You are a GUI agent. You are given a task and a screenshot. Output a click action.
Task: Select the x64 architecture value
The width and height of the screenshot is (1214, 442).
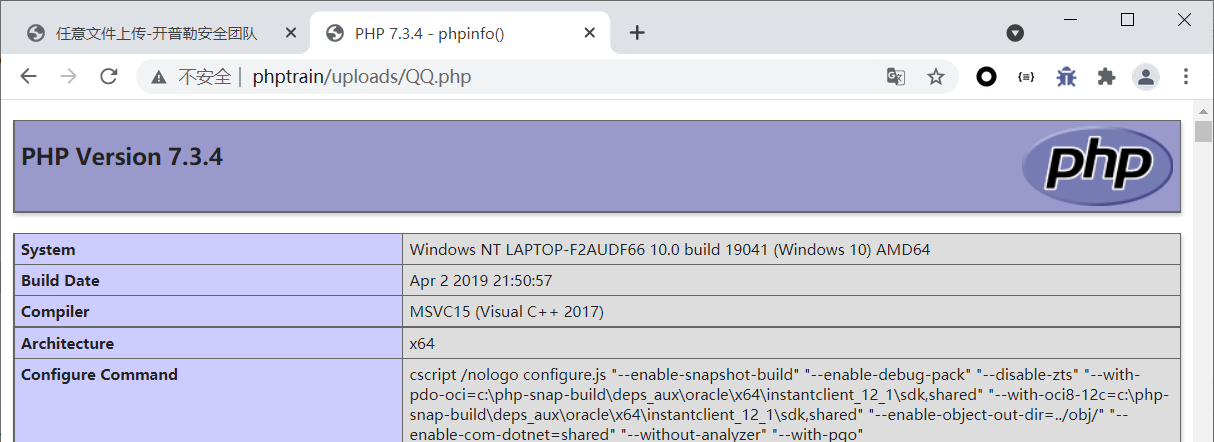(x=422, y=343)
